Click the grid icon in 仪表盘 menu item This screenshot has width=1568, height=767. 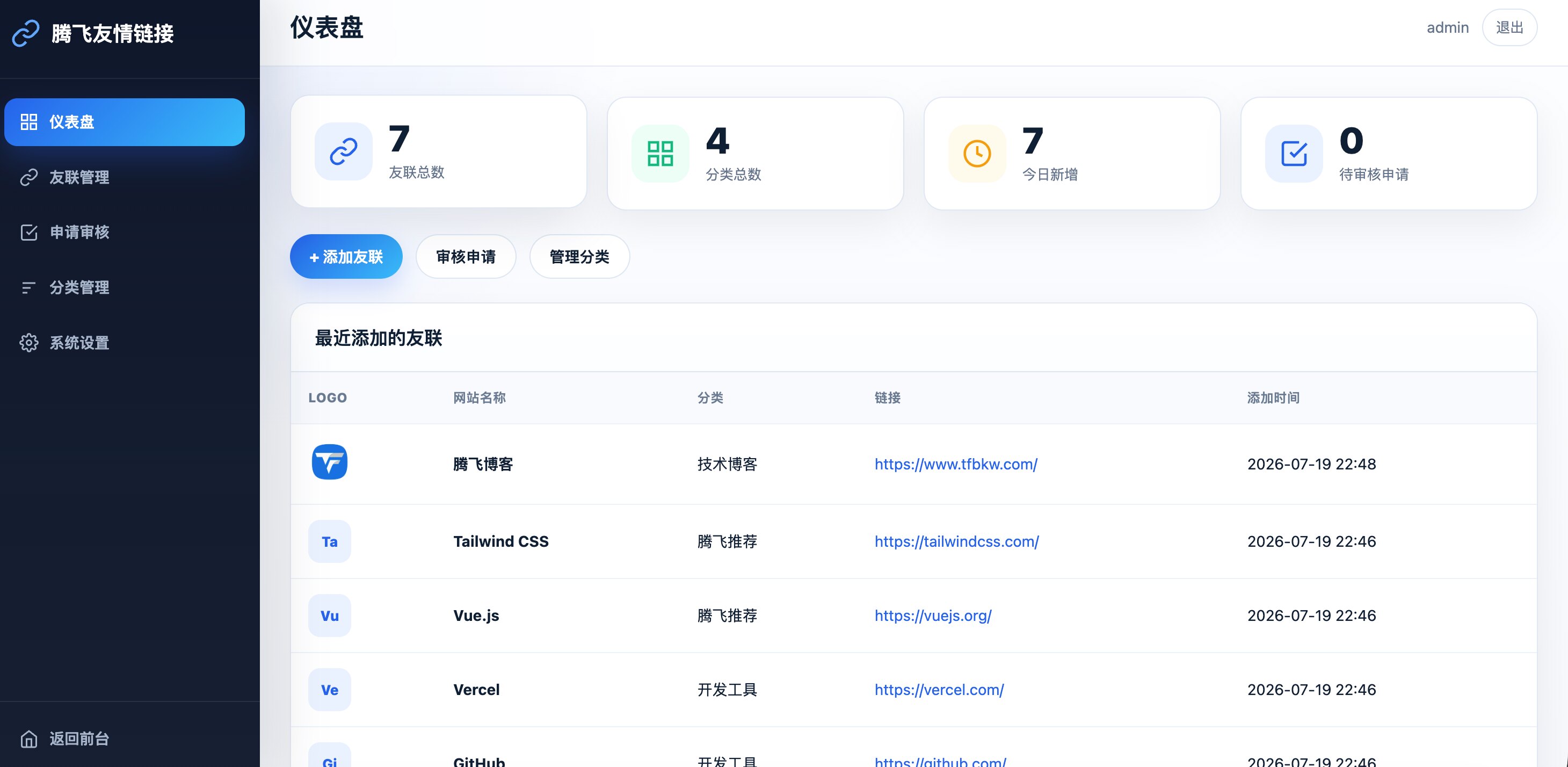pyautogui.click(x=28, y=122)
